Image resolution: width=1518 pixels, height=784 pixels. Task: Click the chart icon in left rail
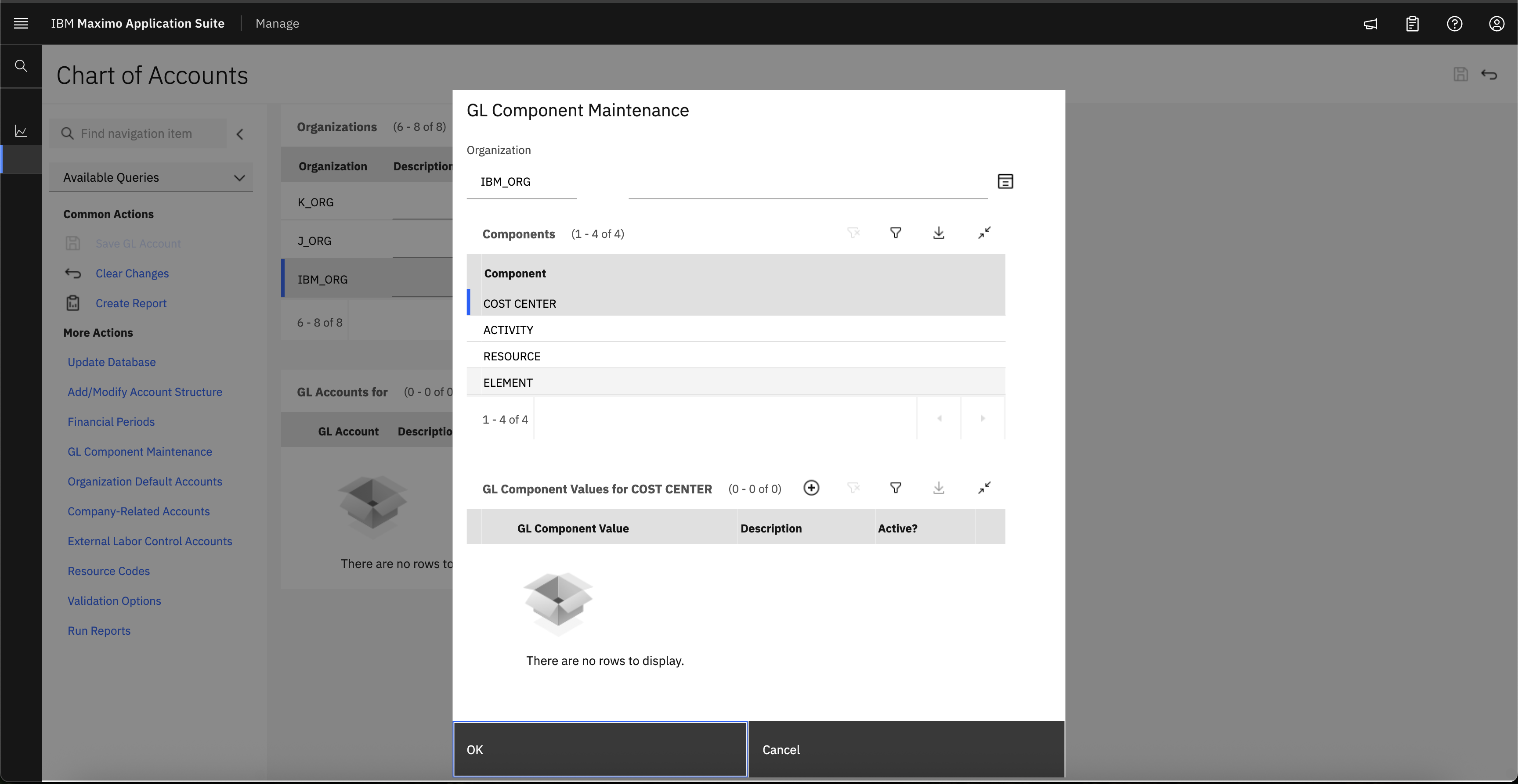21,131
